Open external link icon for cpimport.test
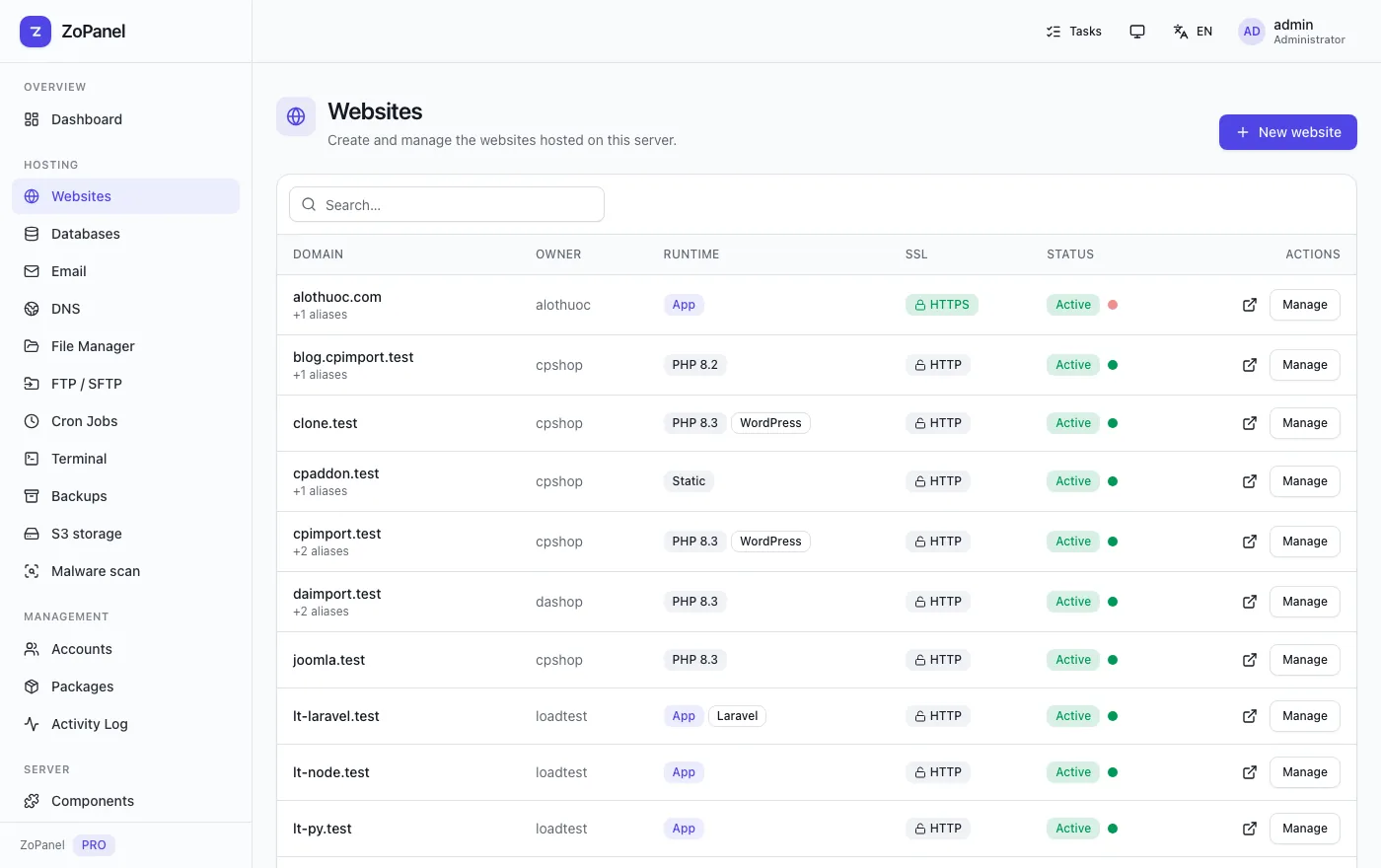Image resolution: width=1381 pixels, height=868 pixels. click(x=1250, y=542)
